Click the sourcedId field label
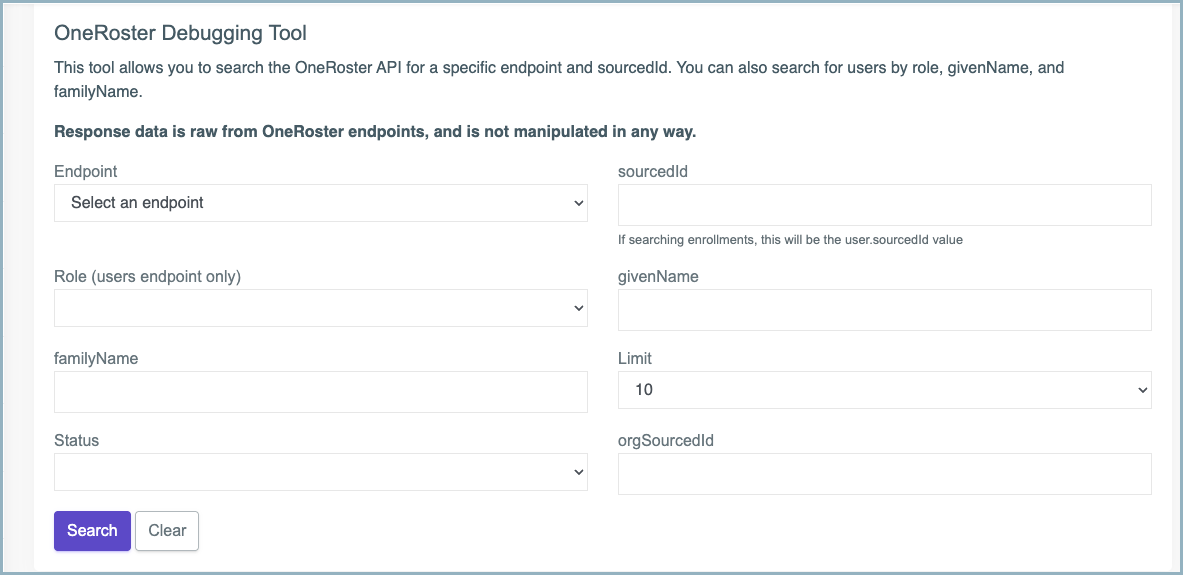Screen dimensions: 1183x575 (653, 172)
